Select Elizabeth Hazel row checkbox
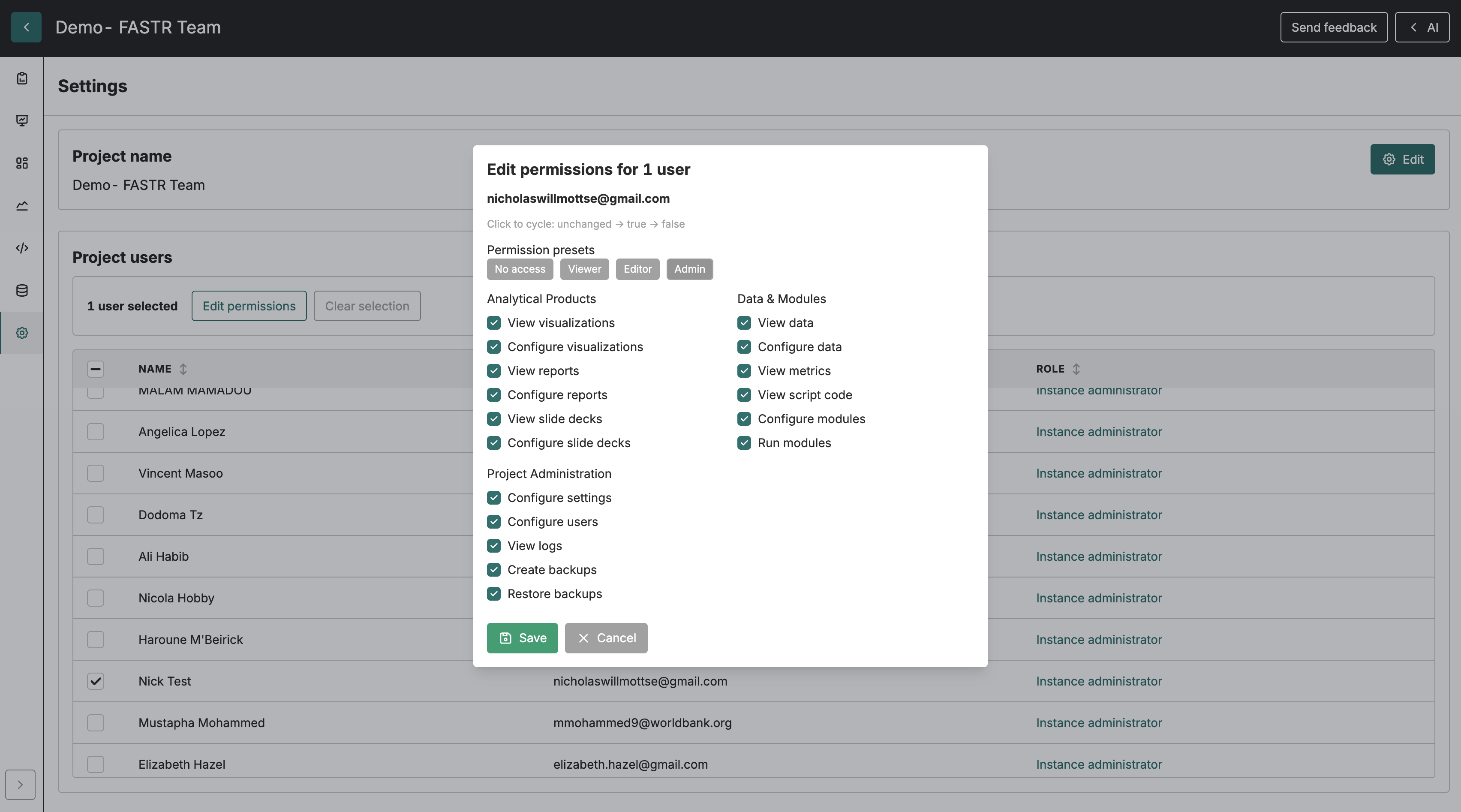Viewport: 1461px width, 812px height. (96, 764)
